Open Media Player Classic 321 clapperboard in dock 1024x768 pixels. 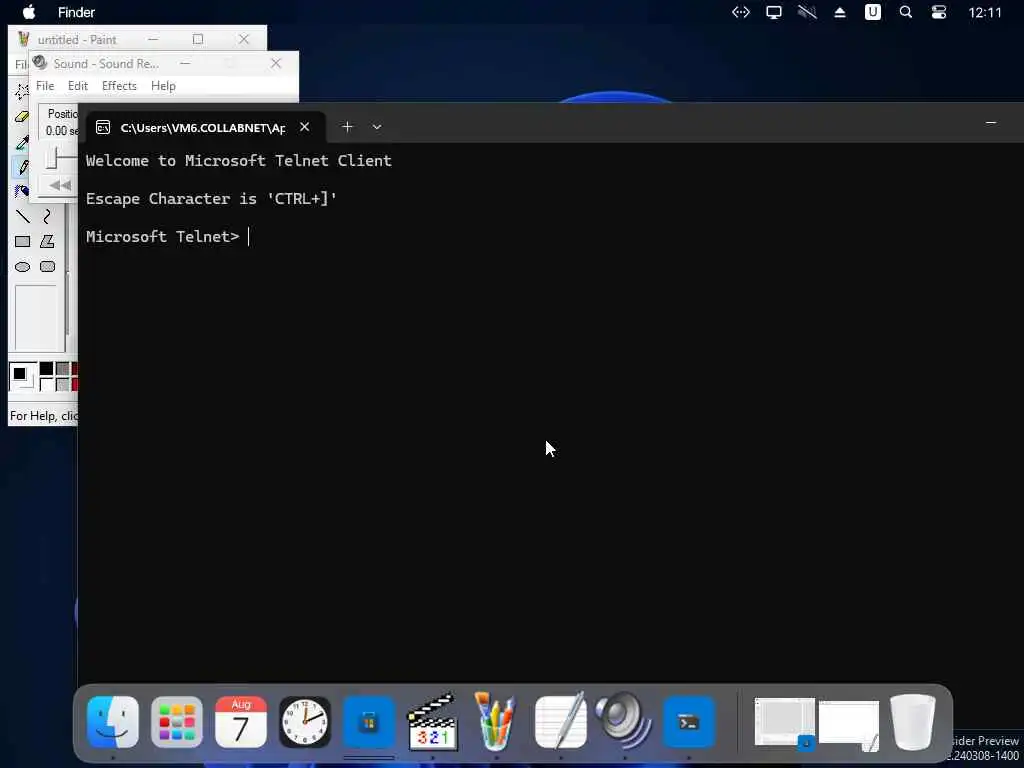(x=432, y=722)
